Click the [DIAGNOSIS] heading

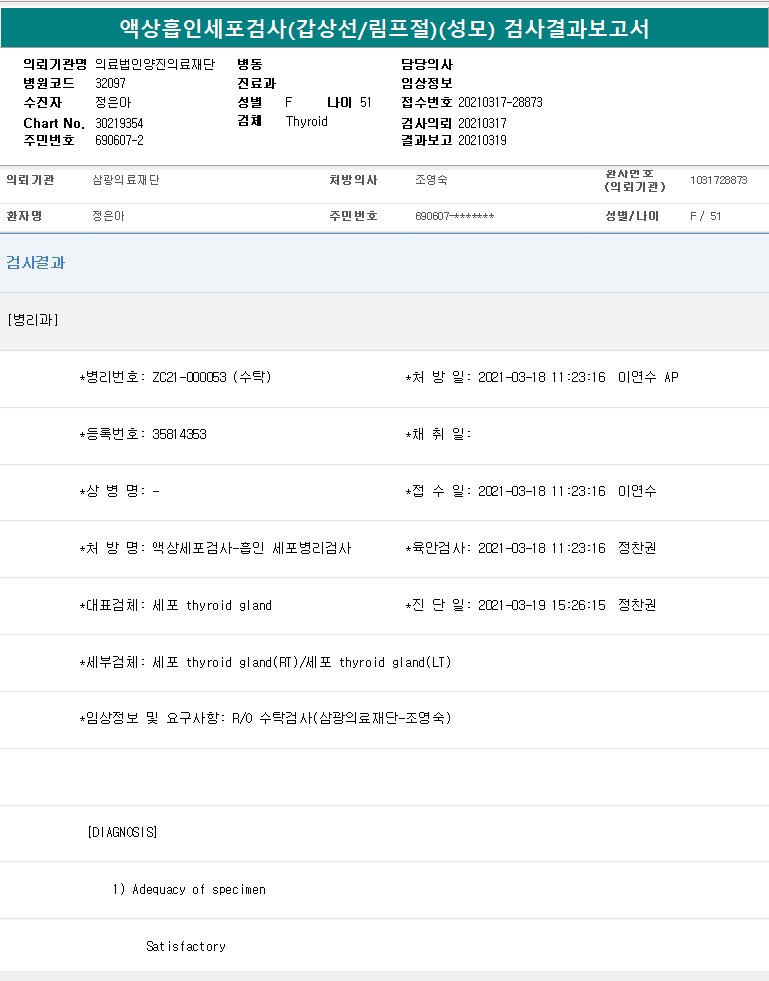click(122, 832)
